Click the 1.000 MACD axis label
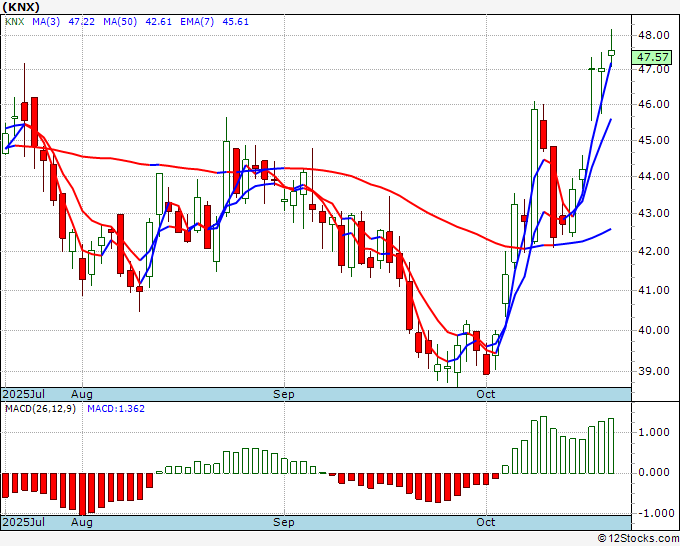The height and width of the screenshot is (546, 680). point(654,432)
